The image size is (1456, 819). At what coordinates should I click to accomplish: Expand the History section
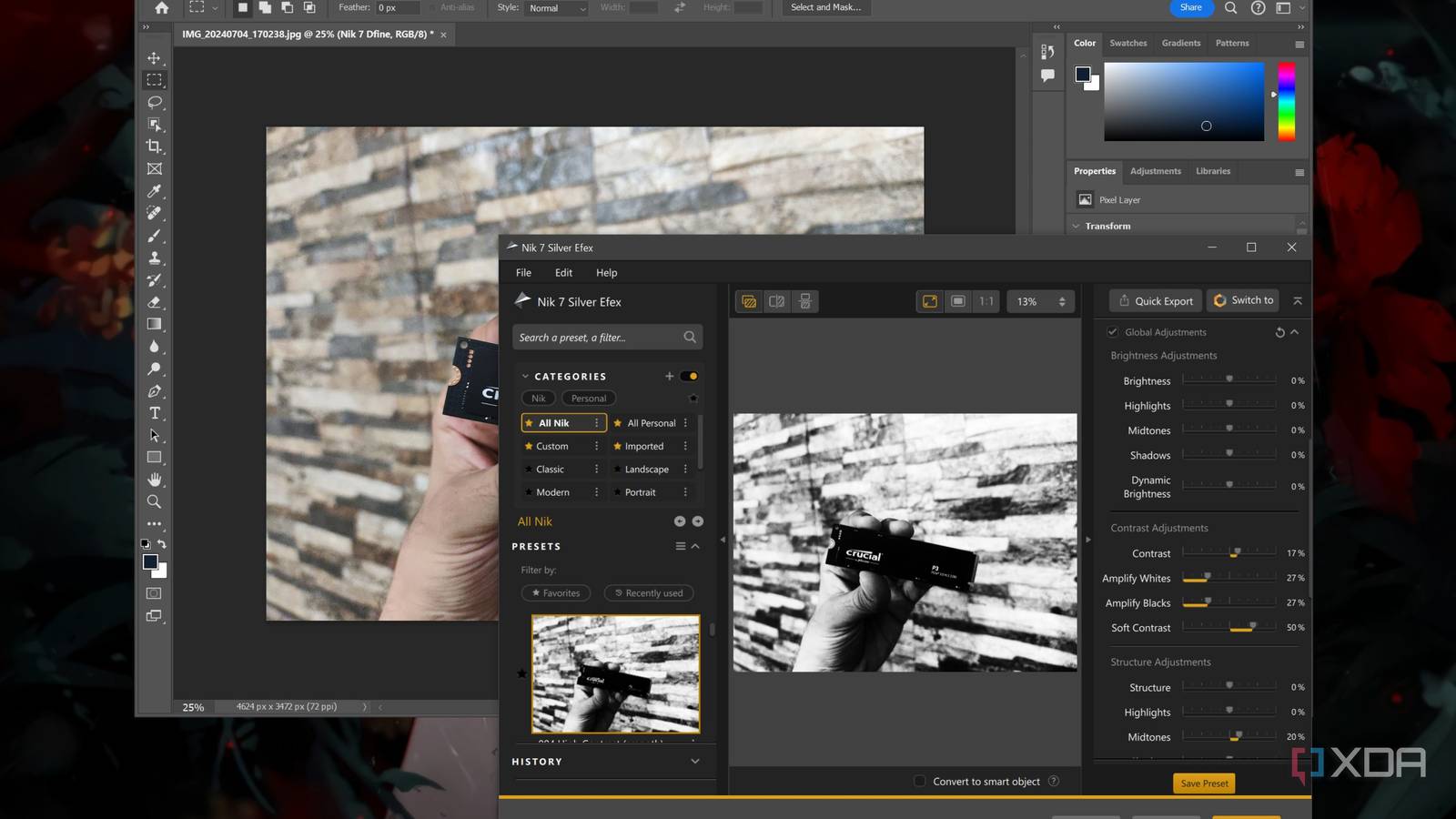[695, 762]
